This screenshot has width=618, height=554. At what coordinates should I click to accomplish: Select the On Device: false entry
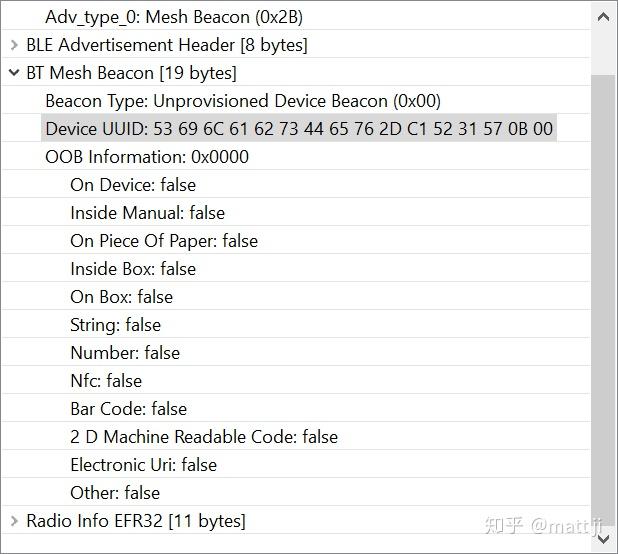[133, 185]
